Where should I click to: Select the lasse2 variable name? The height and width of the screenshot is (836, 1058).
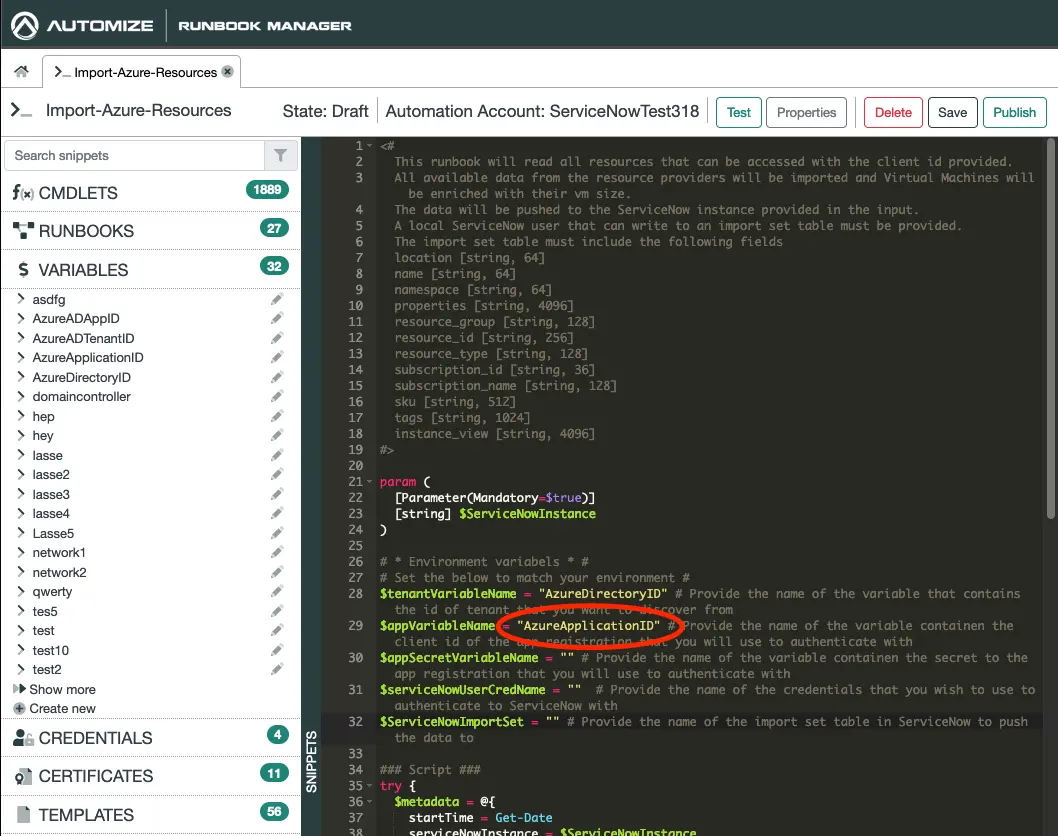(x=51, y=474)
